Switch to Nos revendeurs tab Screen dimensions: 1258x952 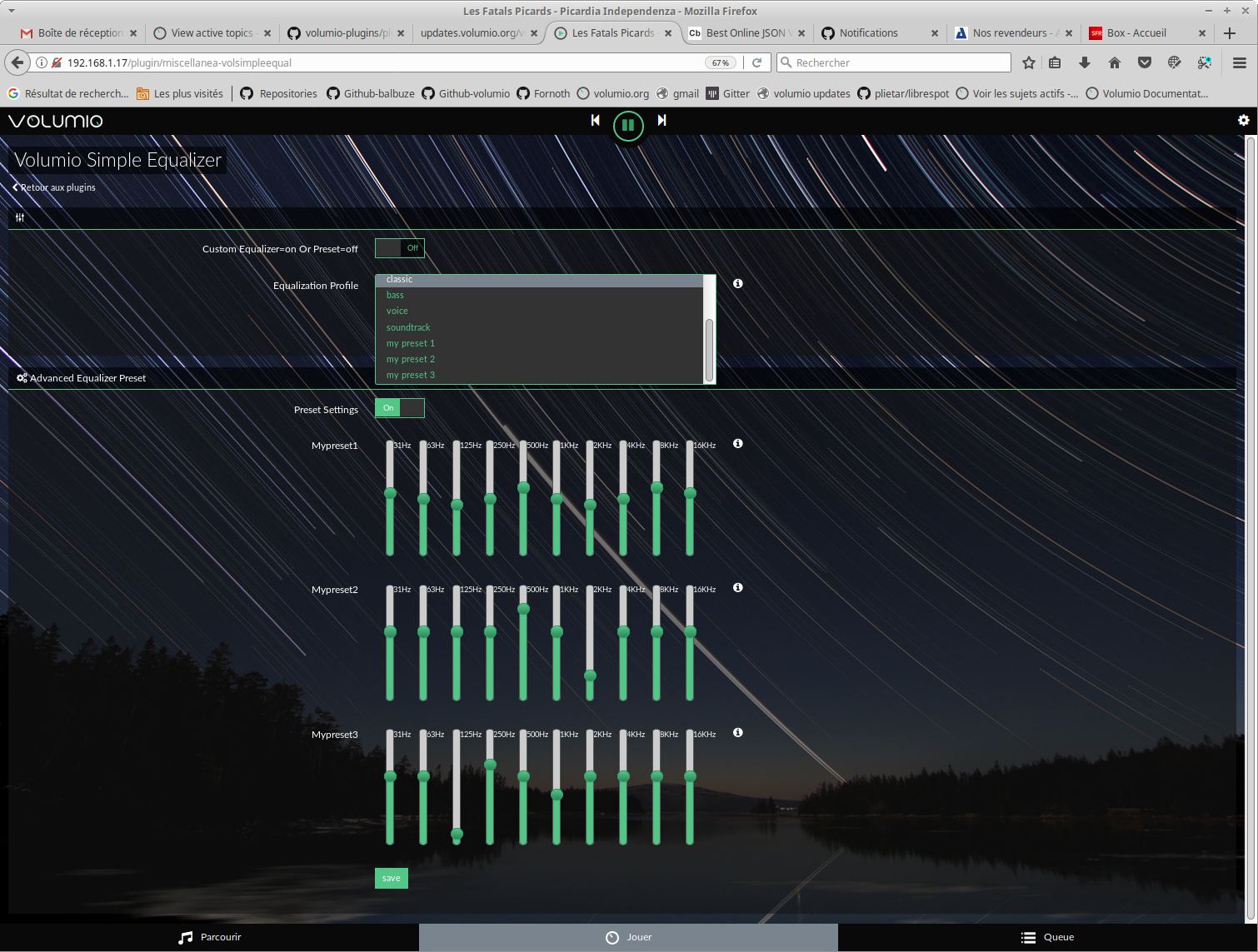(x=1012, y=33)
